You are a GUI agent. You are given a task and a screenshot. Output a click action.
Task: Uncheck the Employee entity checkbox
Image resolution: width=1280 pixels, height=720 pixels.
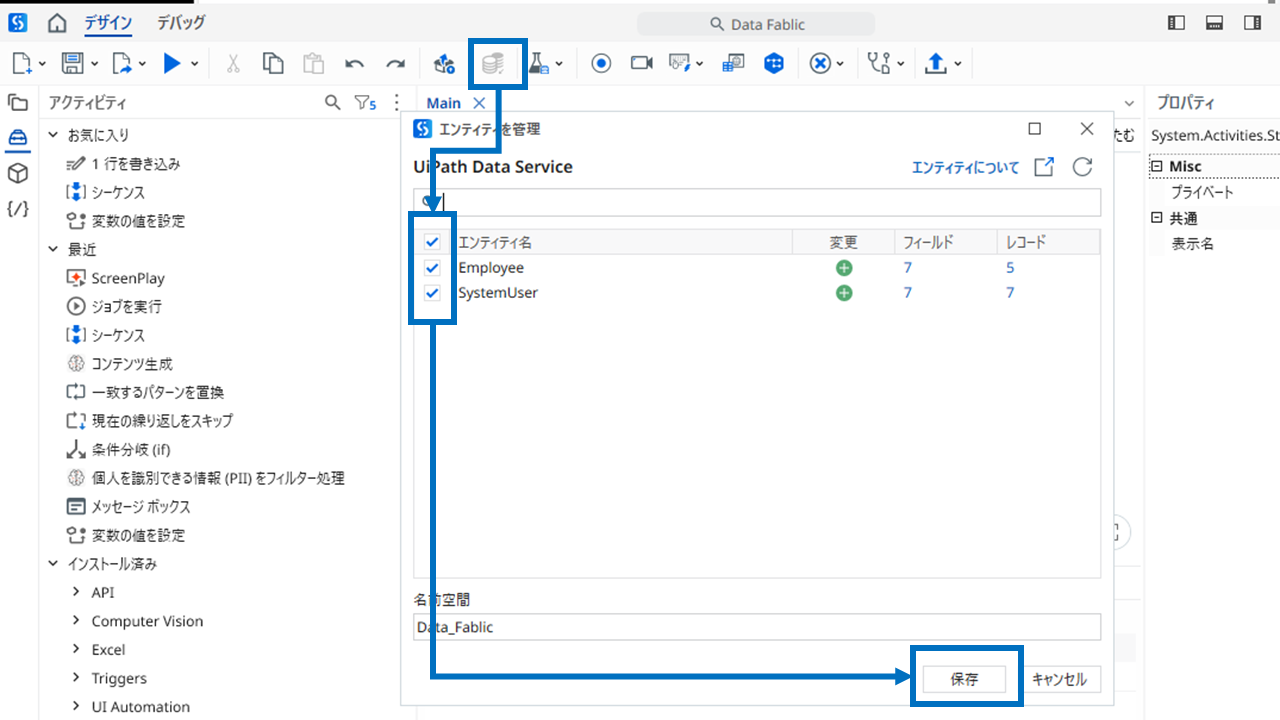click(433, 268)
